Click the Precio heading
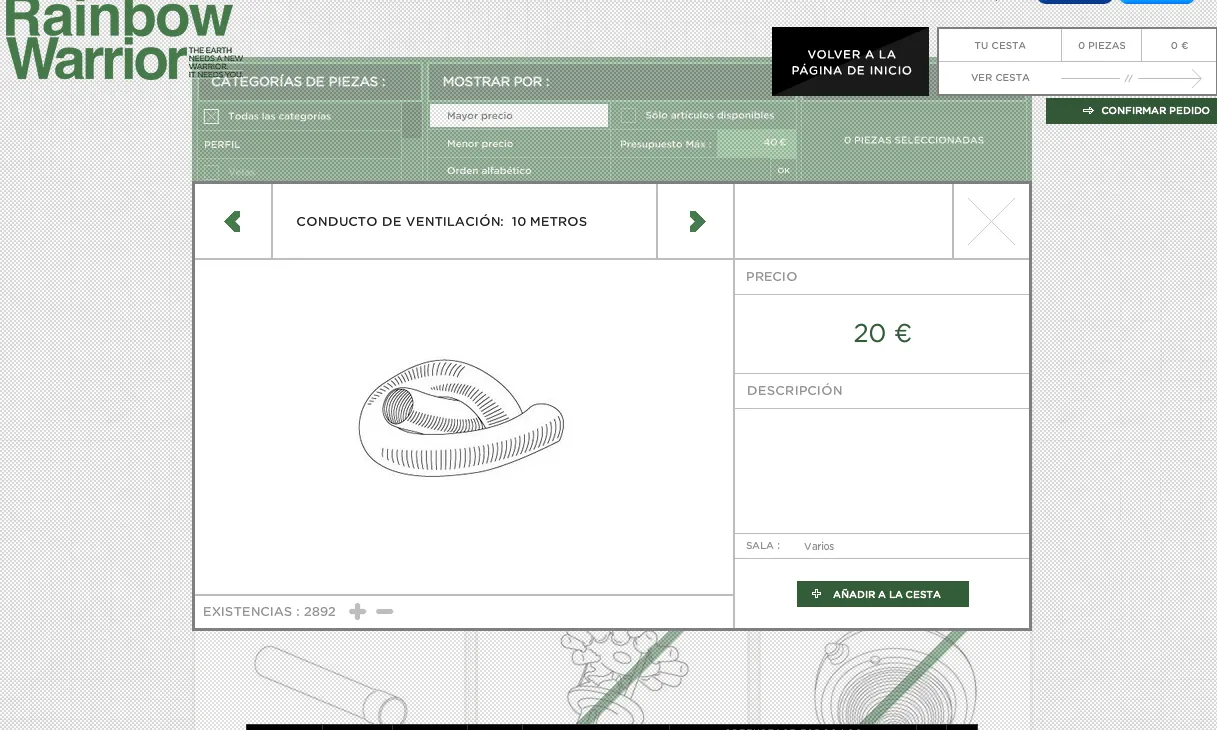The image size is (1217, 730). tap(772, 277)
